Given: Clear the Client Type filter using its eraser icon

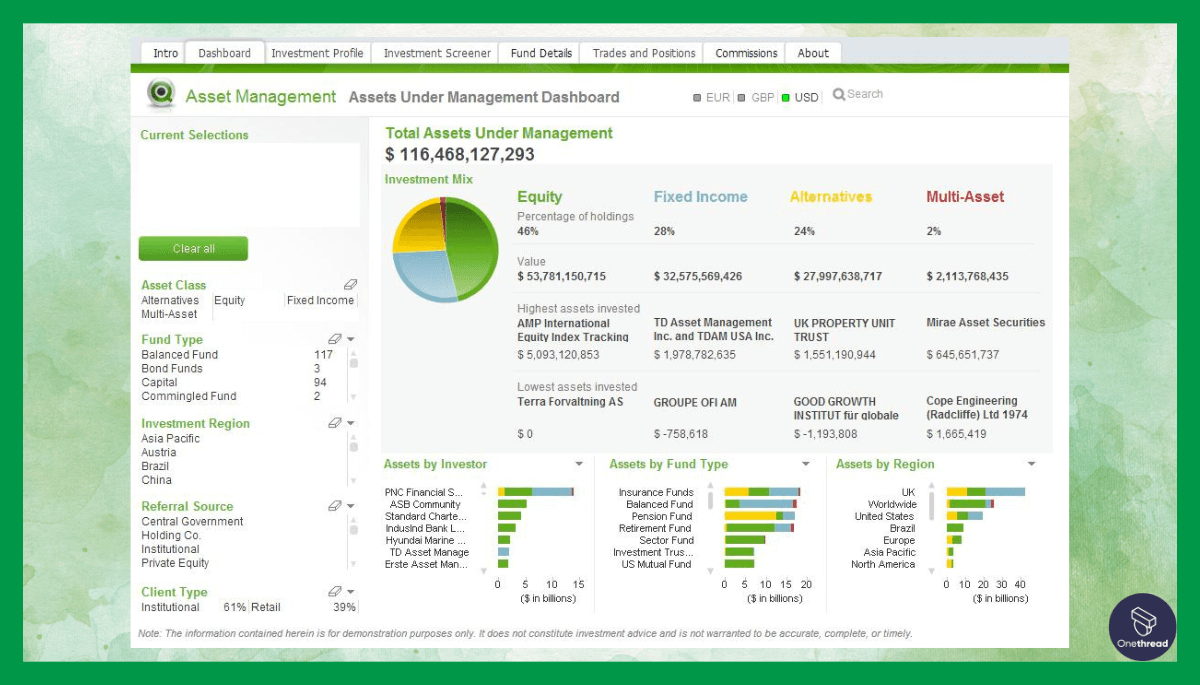Looking at the screenshot, I should [335, 590].
